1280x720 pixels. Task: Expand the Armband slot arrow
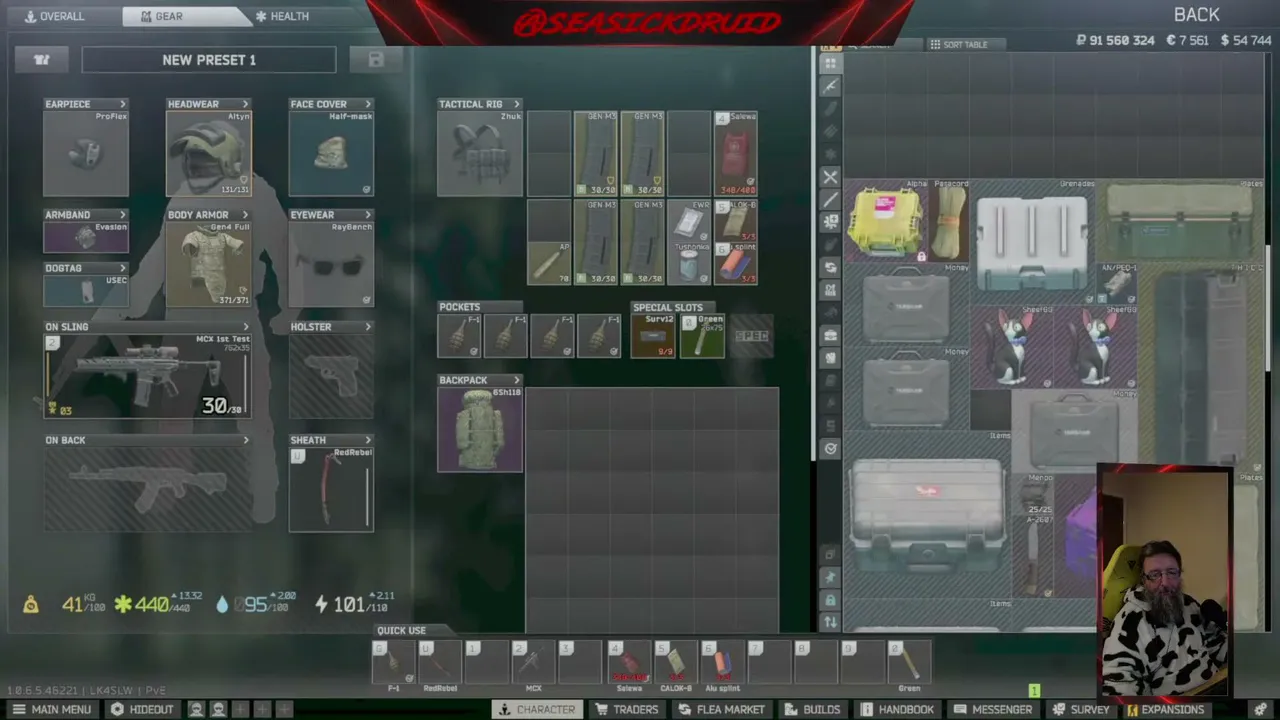(x=123, y=215)
